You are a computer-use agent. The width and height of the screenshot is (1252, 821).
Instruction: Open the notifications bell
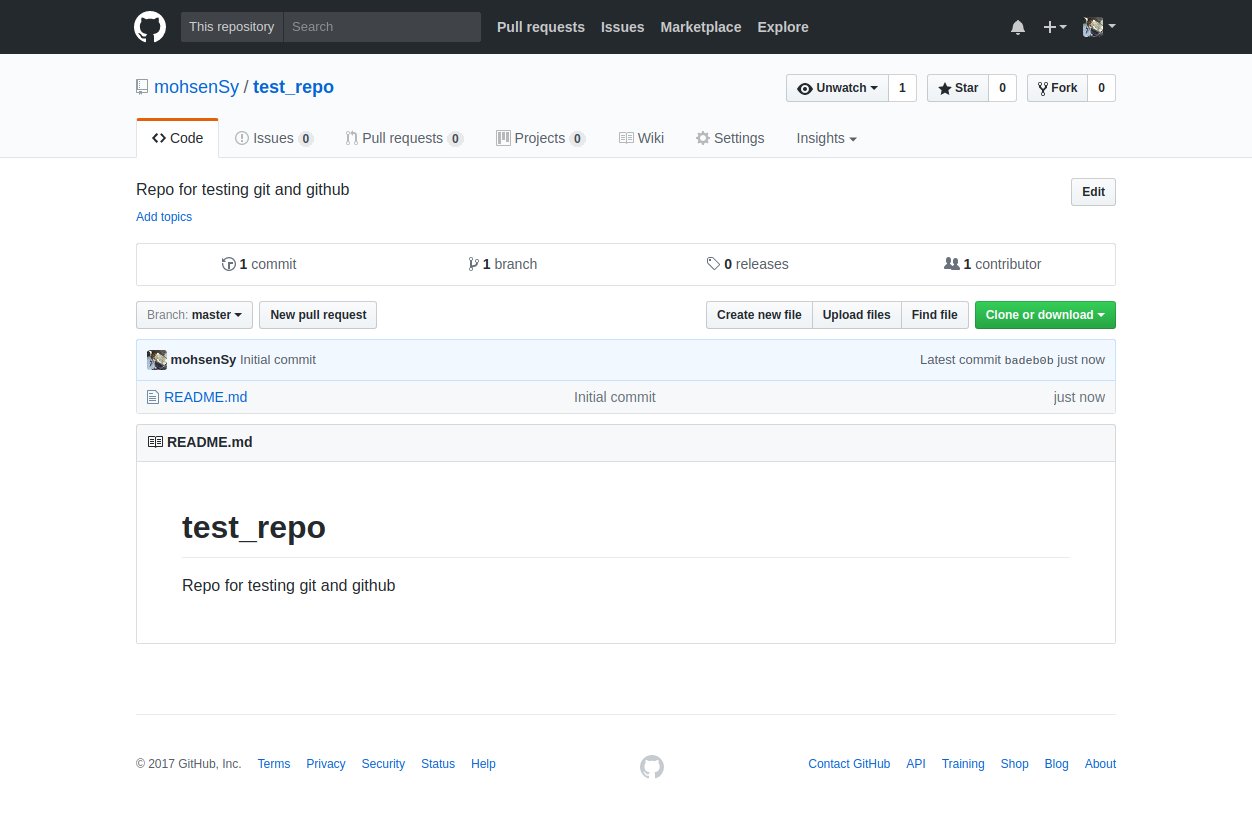[x=1018, y=28]
